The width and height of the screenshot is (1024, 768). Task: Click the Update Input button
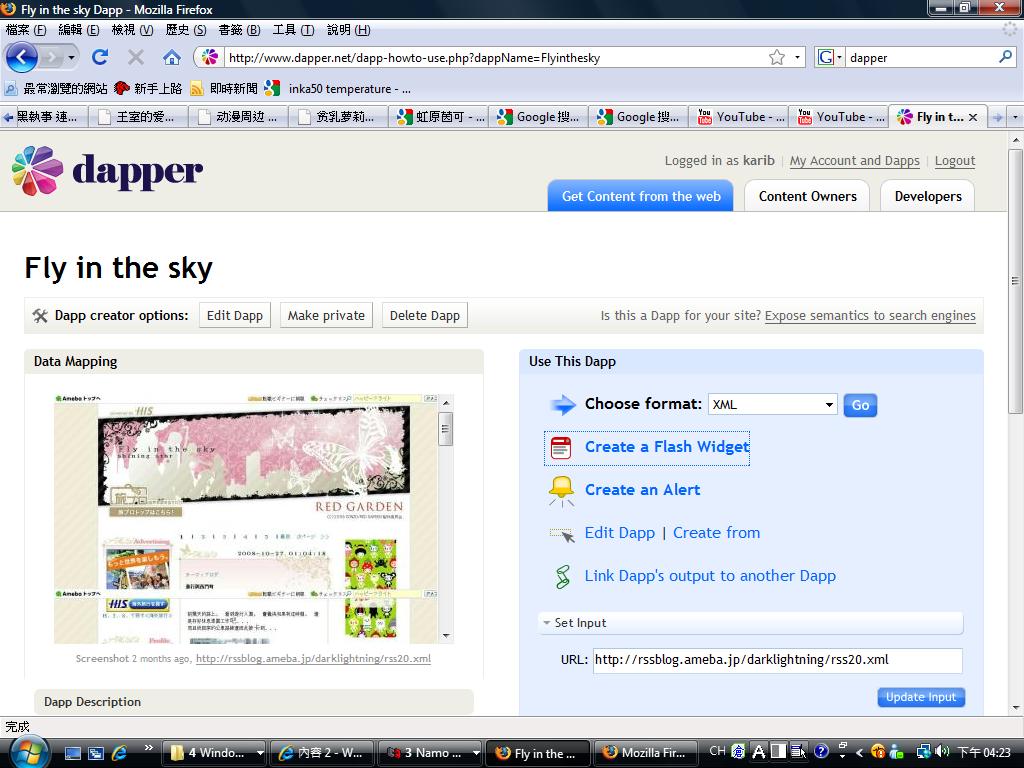point(921,697)
